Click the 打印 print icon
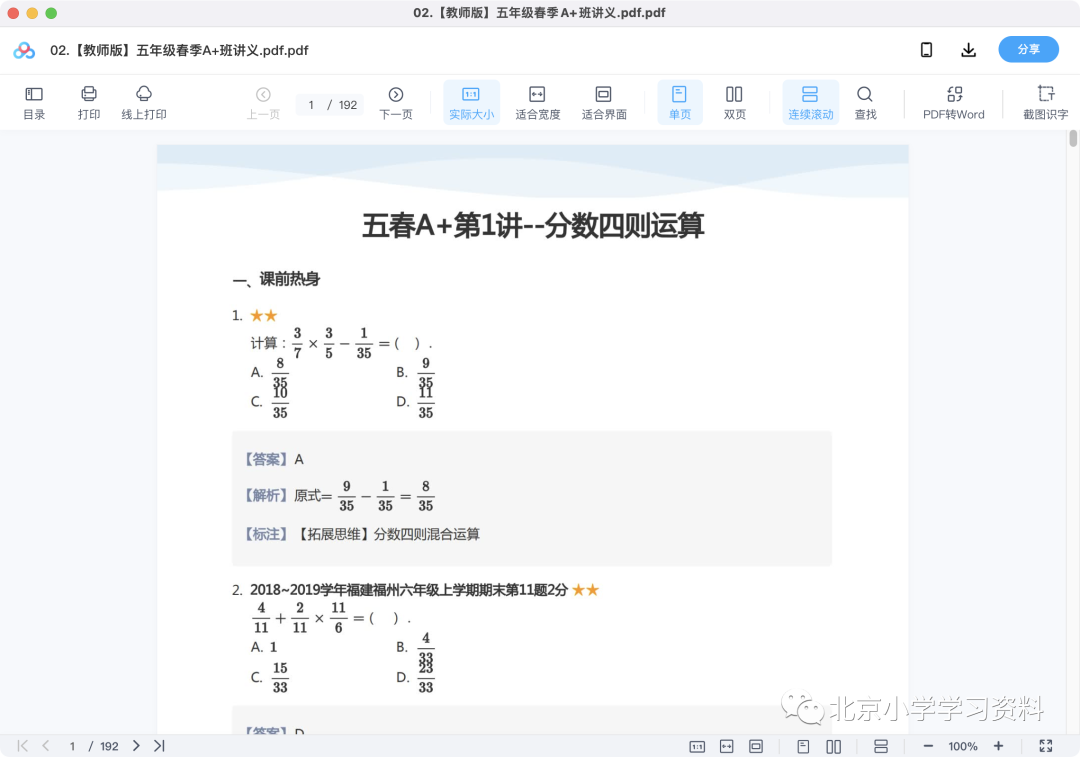Screen dimensions: 1080x757 (89, 103)
